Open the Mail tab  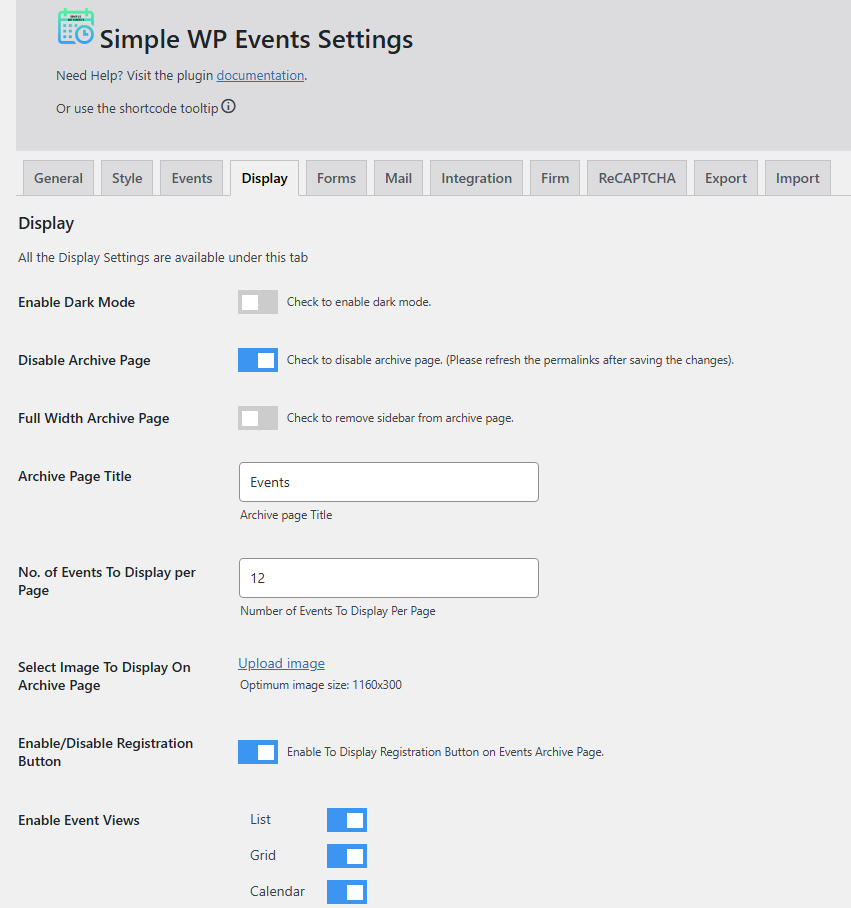[398, 178]
